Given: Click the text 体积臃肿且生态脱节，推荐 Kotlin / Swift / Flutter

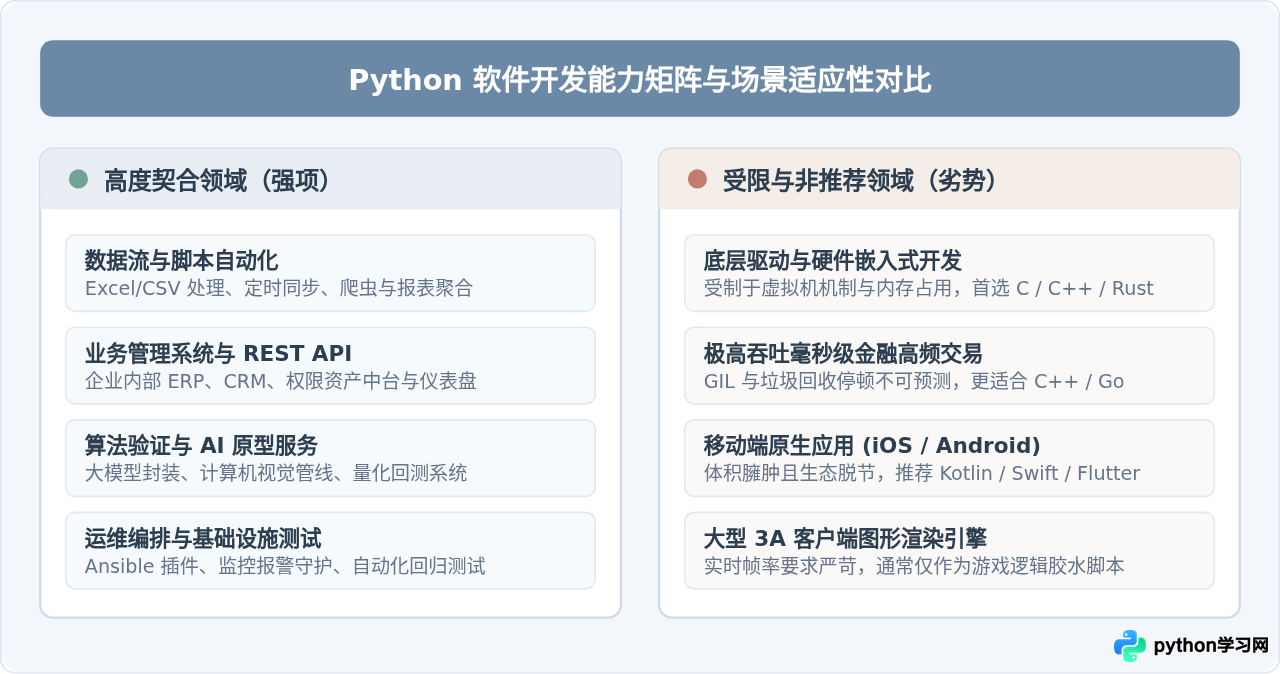Looking at the screenshot, I should [922, 474].
